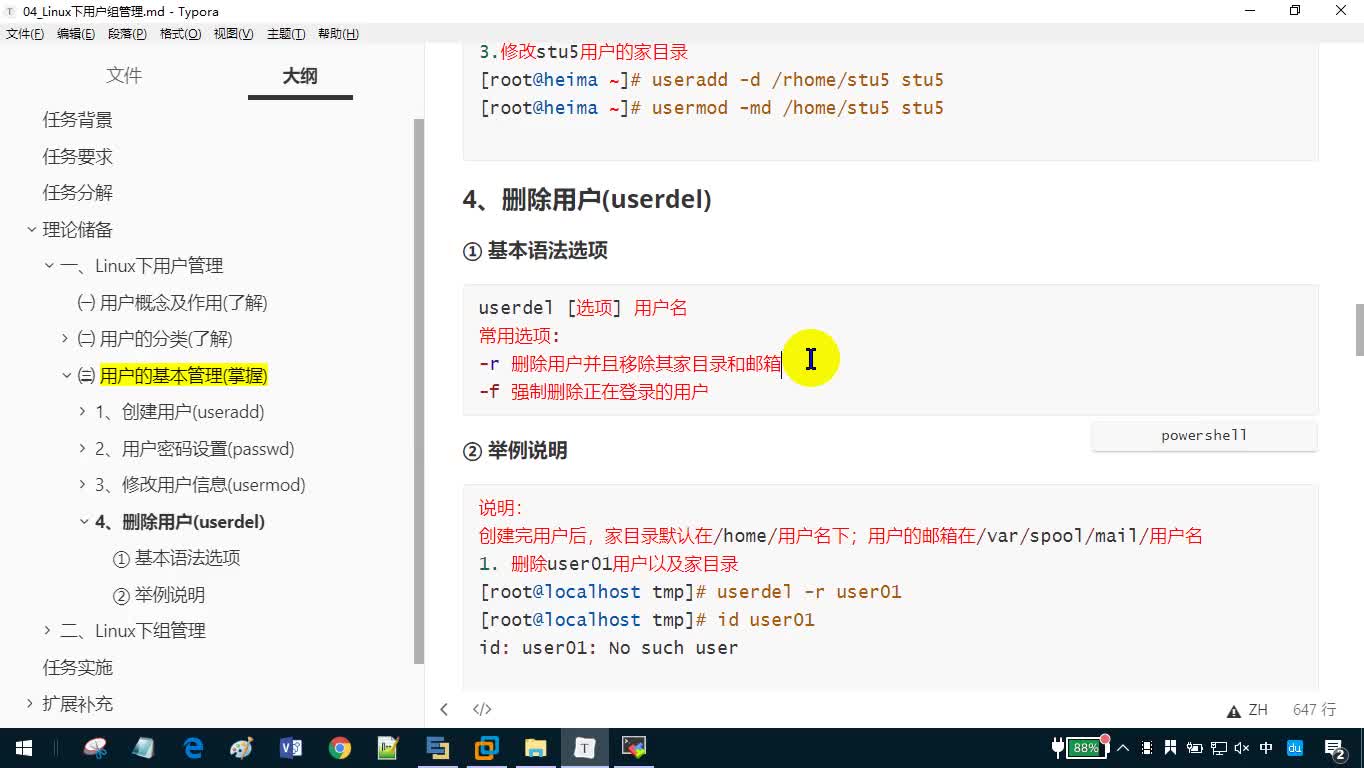Click the '-f 强制删除正在登录的用户' line
This screenshot has width=1364, height=768.
593,392
